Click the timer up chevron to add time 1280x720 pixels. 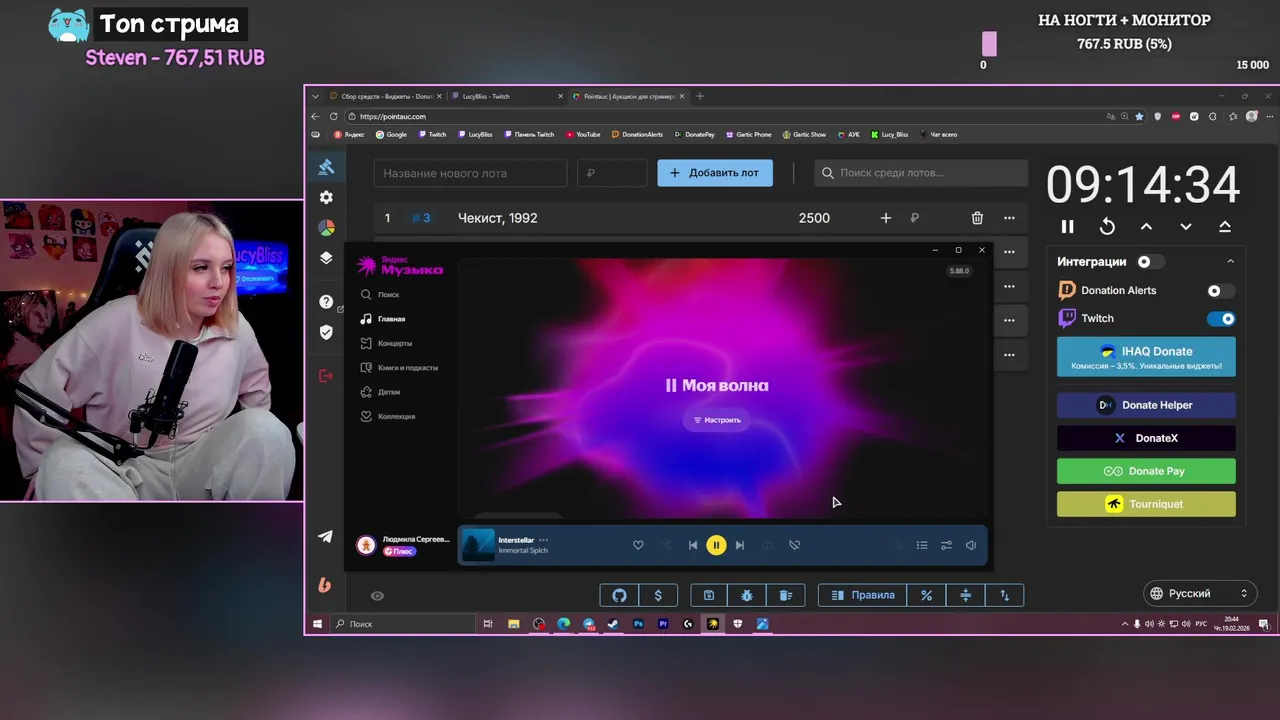(1146, 227)
